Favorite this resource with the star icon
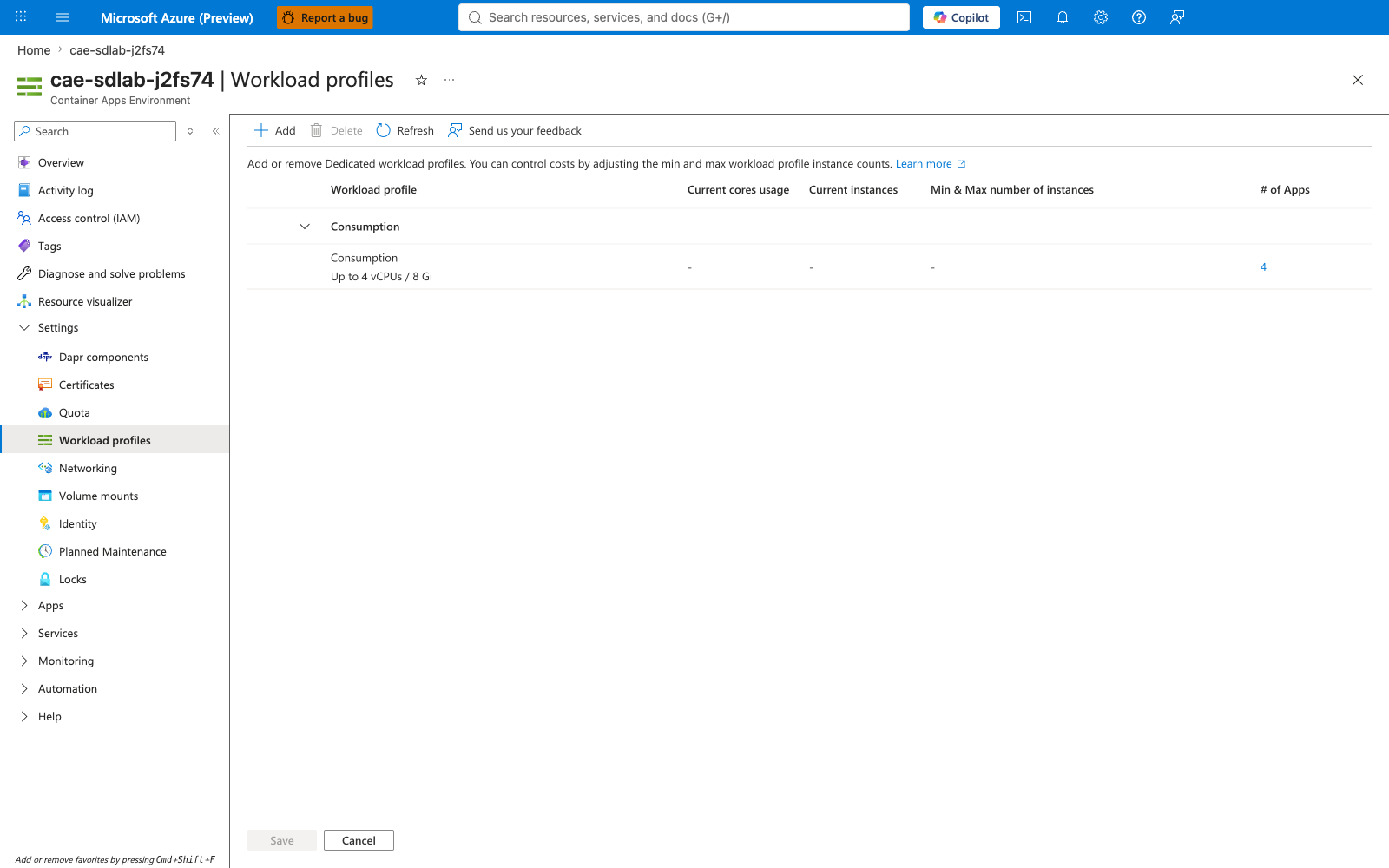The height and width of the screenshot is (868, 1389). pos(421,80)
